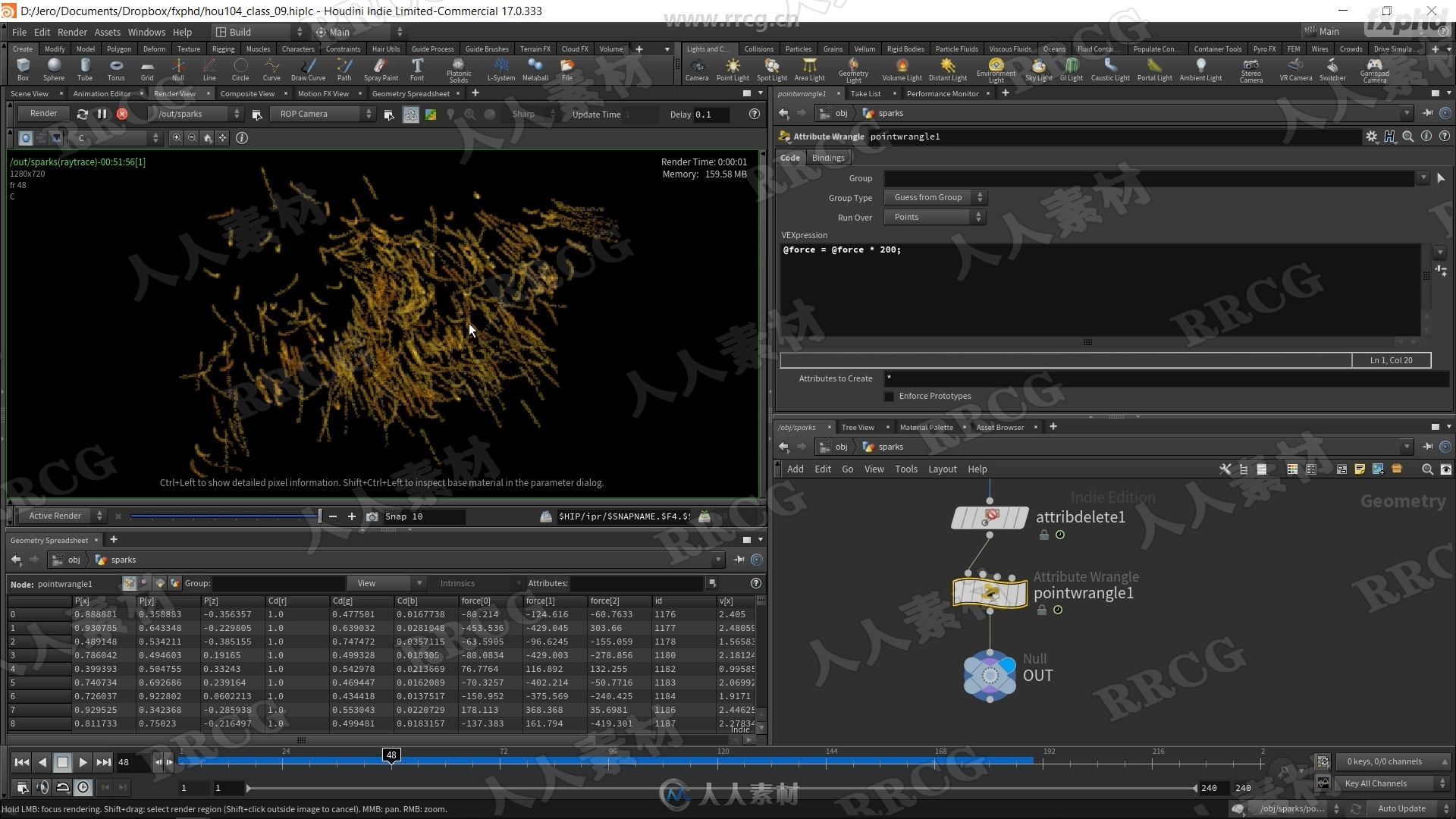Viewport: 1456px width, 819px height.
Task: Toggle the render pause button
Action: click(103, 114)
